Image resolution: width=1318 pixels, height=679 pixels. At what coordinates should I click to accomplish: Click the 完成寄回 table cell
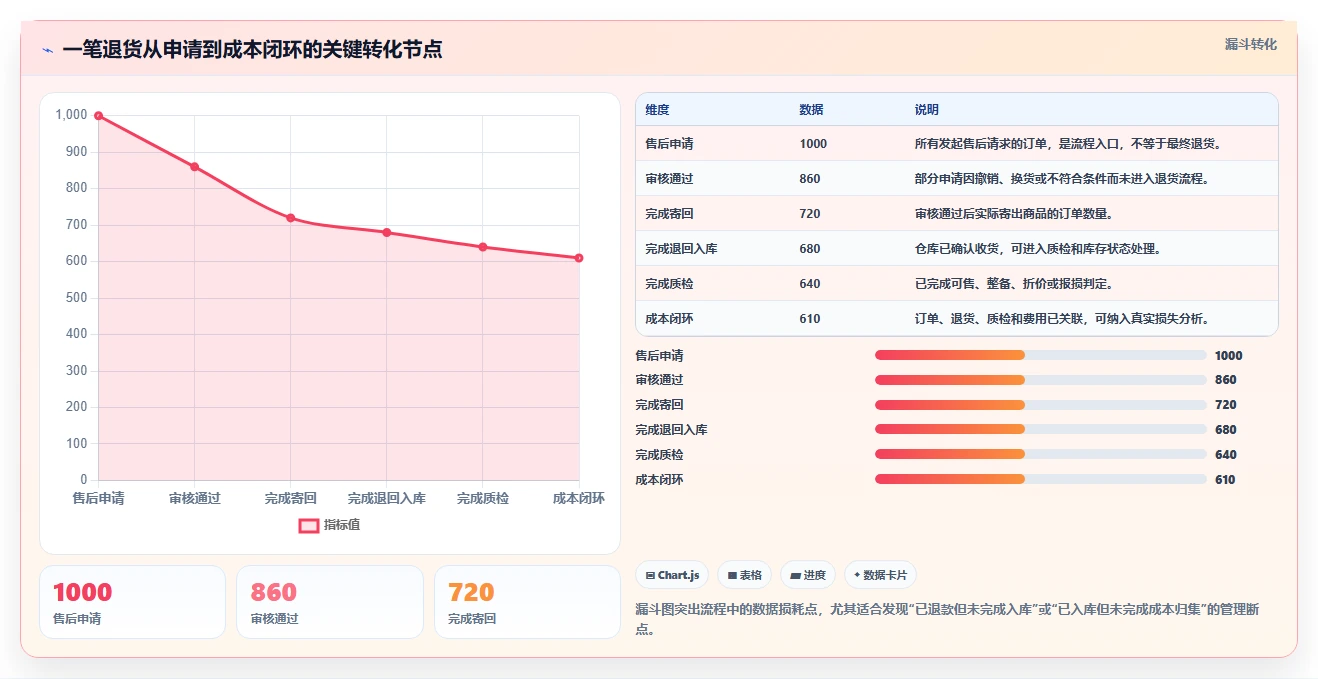click(669, 214)
